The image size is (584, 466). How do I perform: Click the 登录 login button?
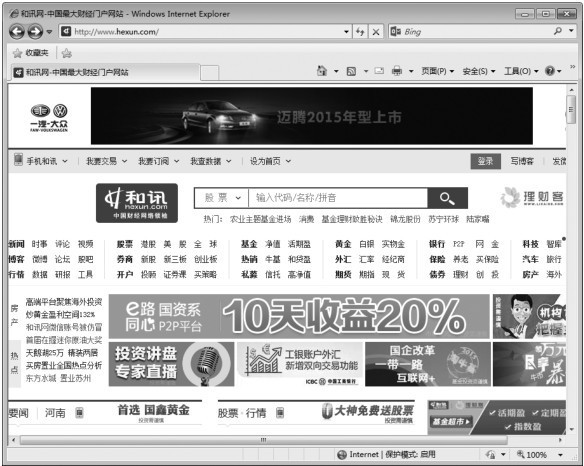point(485,161)
